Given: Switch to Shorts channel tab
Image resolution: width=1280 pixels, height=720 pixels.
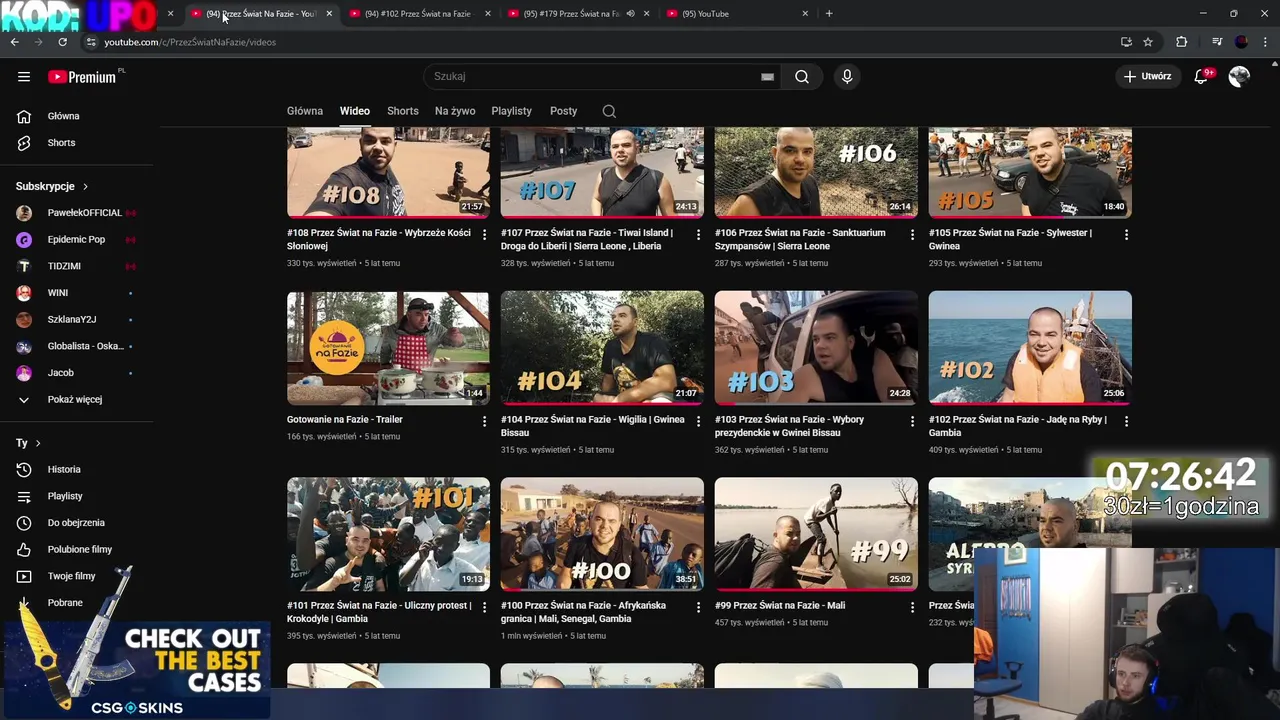Looking at the screenshot, I should pos(403,111).
